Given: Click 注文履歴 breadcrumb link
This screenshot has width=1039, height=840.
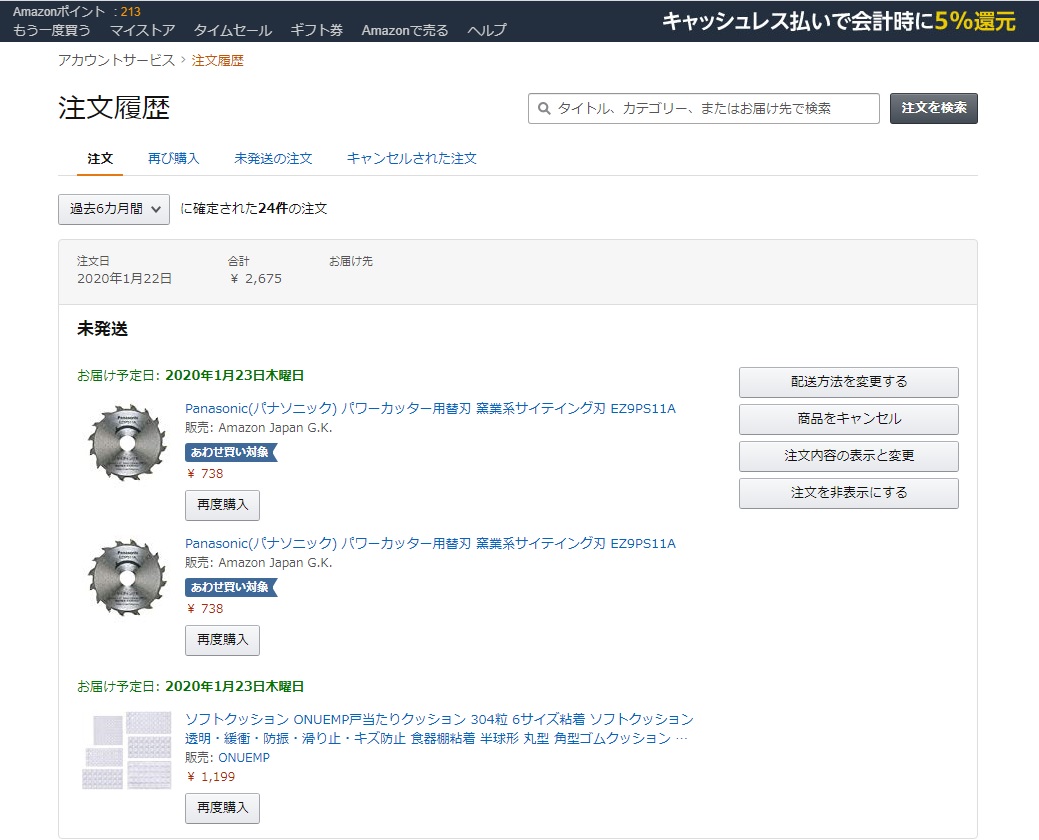Looking at the screenshot, I should pos(217,60).
